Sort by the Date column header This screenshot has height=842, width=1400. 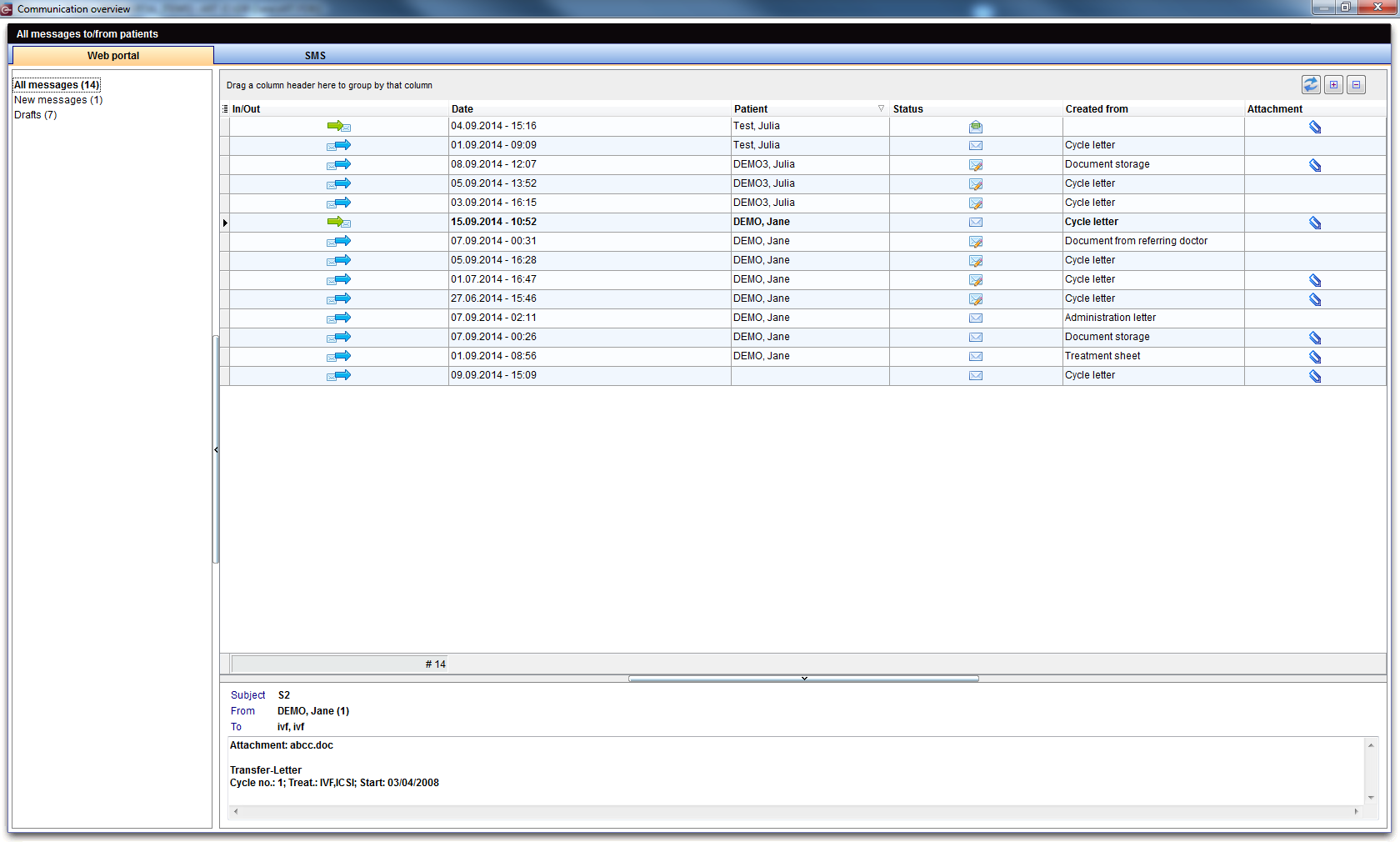[589, 109]
